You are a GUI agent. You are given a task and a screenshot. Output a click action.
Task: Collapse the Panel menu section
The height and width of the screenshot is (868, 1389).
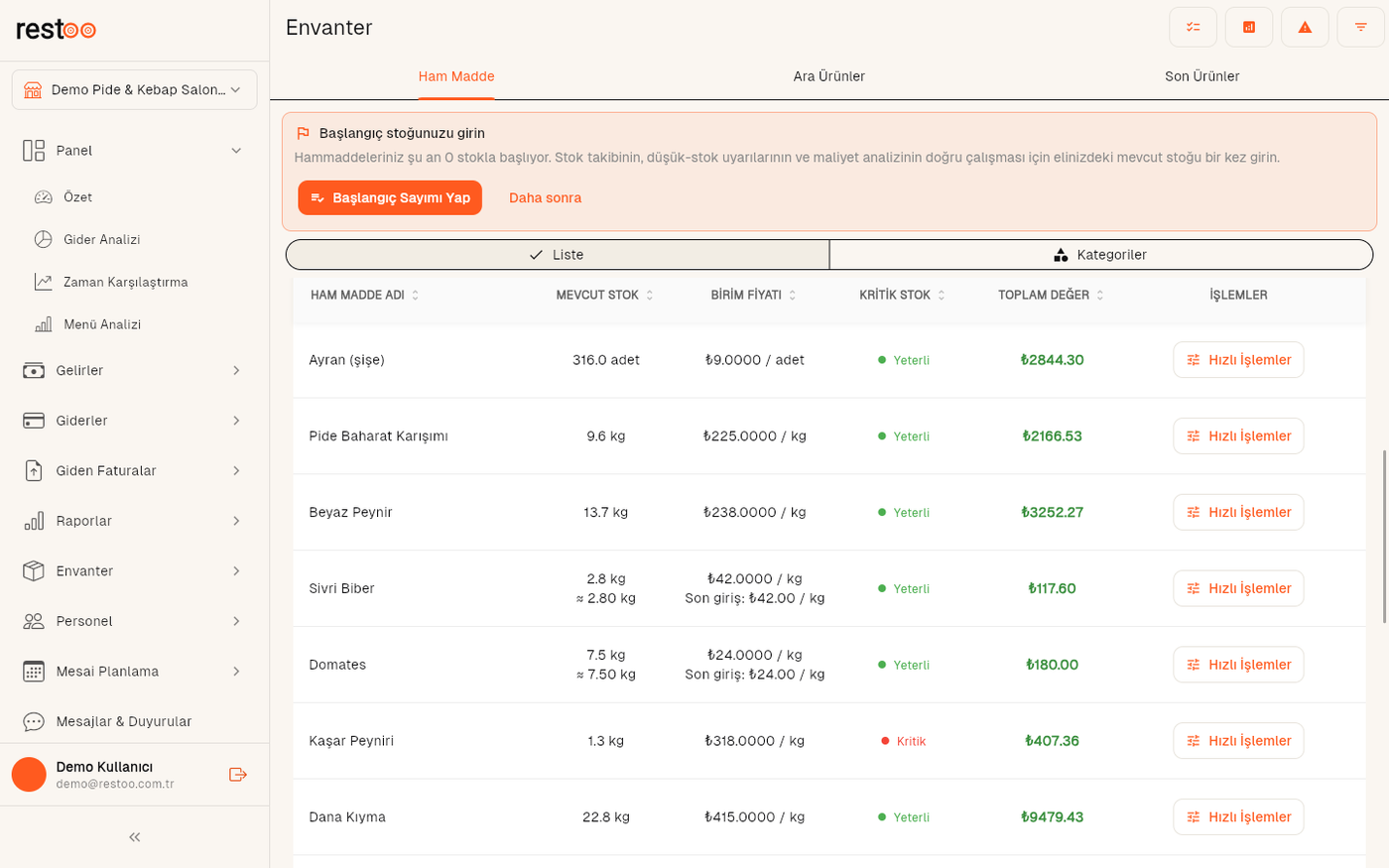134,151
